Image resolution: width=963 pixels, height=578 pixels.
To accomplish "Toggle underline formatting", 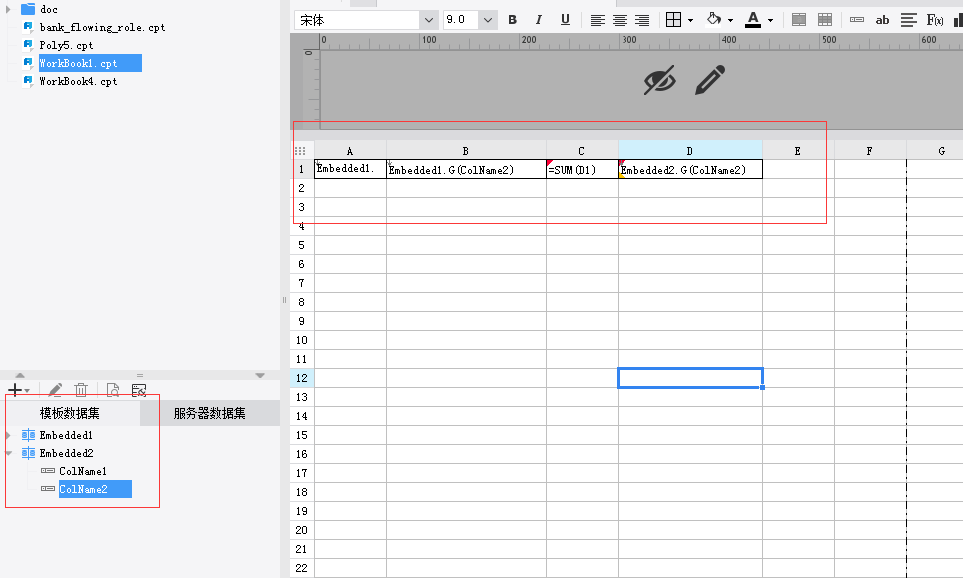I will [565, 20].
